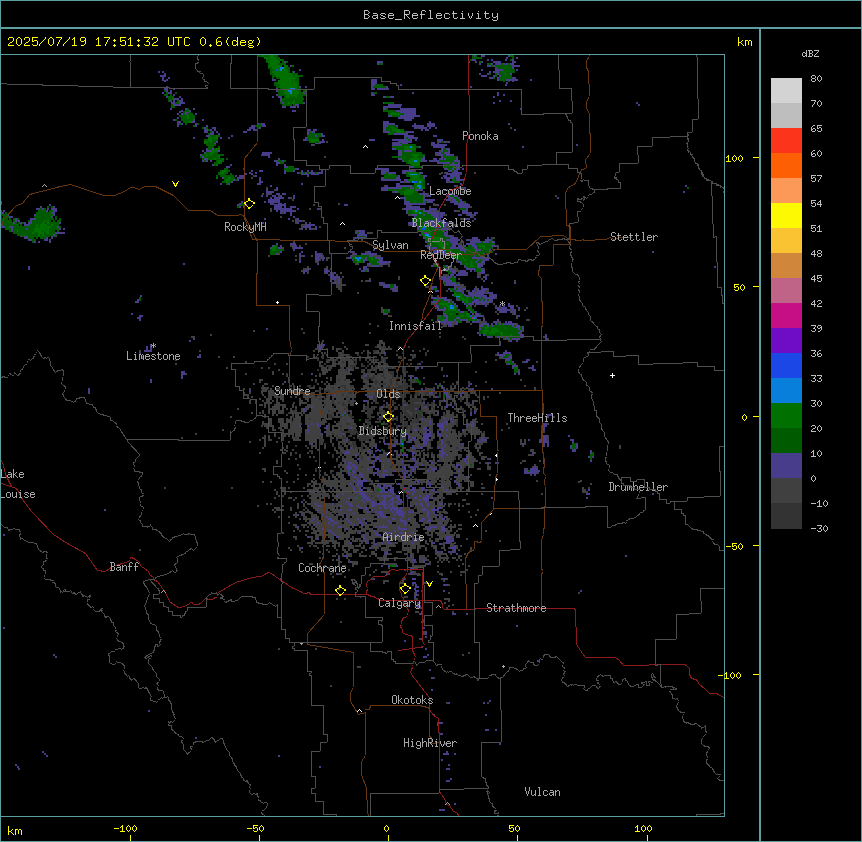Pick the magenta 42 dBZ legend swatch
862x842 pixels.
tap(786, 315)
